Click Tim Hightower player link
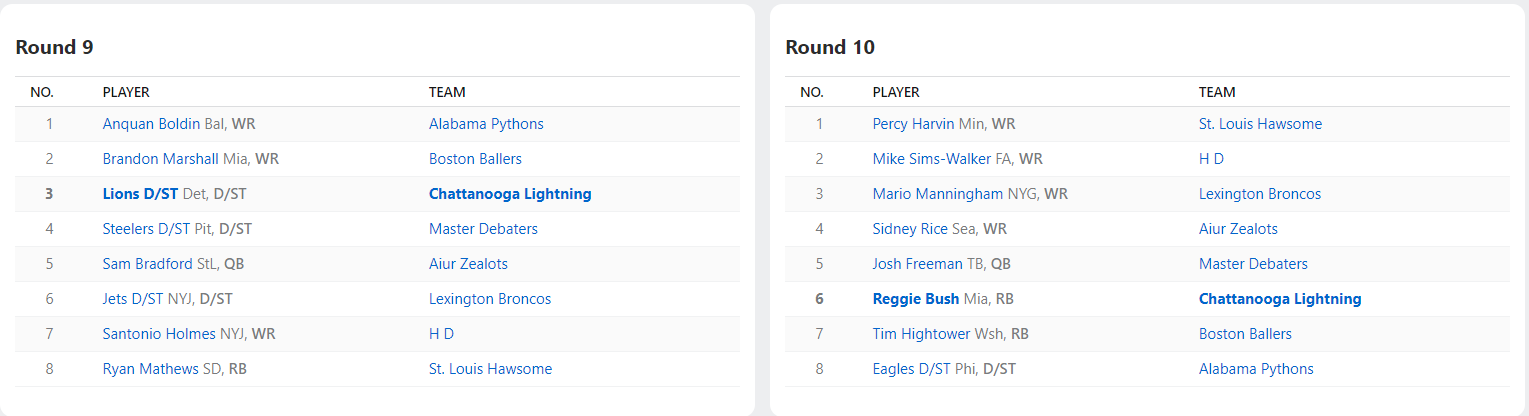The image size is (1529, 416). click(x=922, y=334)
